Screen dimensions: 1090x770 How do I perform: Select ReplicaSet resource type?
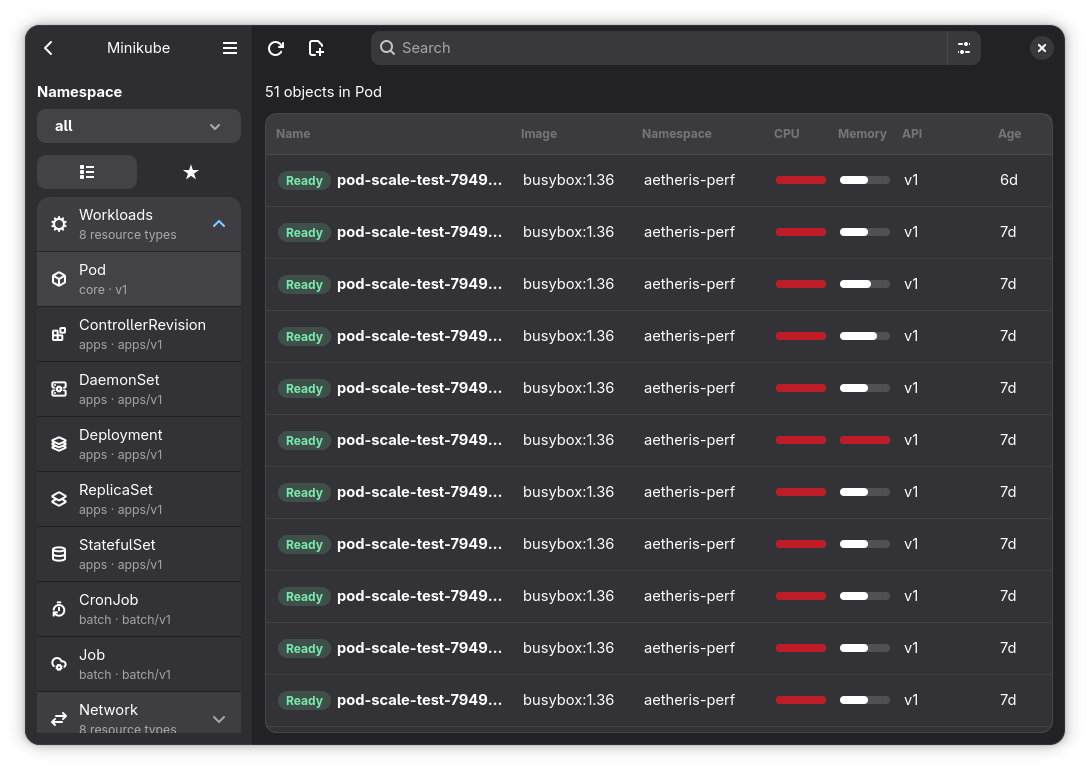coord(139,499)
